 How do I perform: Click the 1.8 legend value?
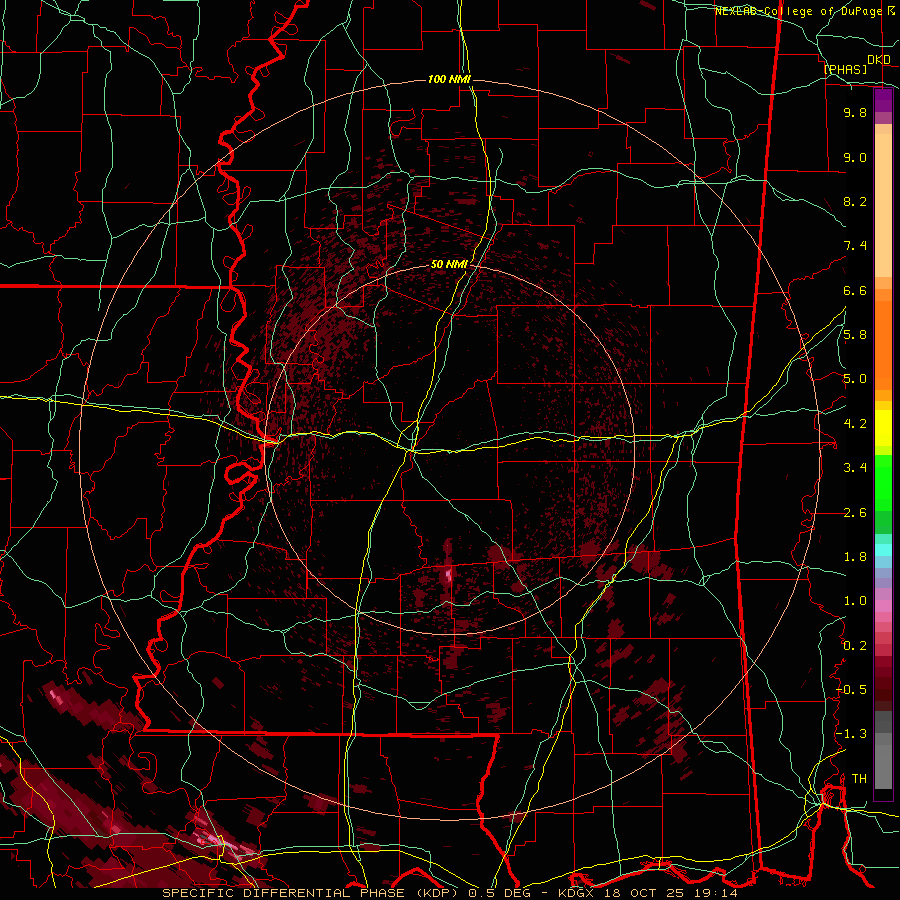[x=855, y=557]
